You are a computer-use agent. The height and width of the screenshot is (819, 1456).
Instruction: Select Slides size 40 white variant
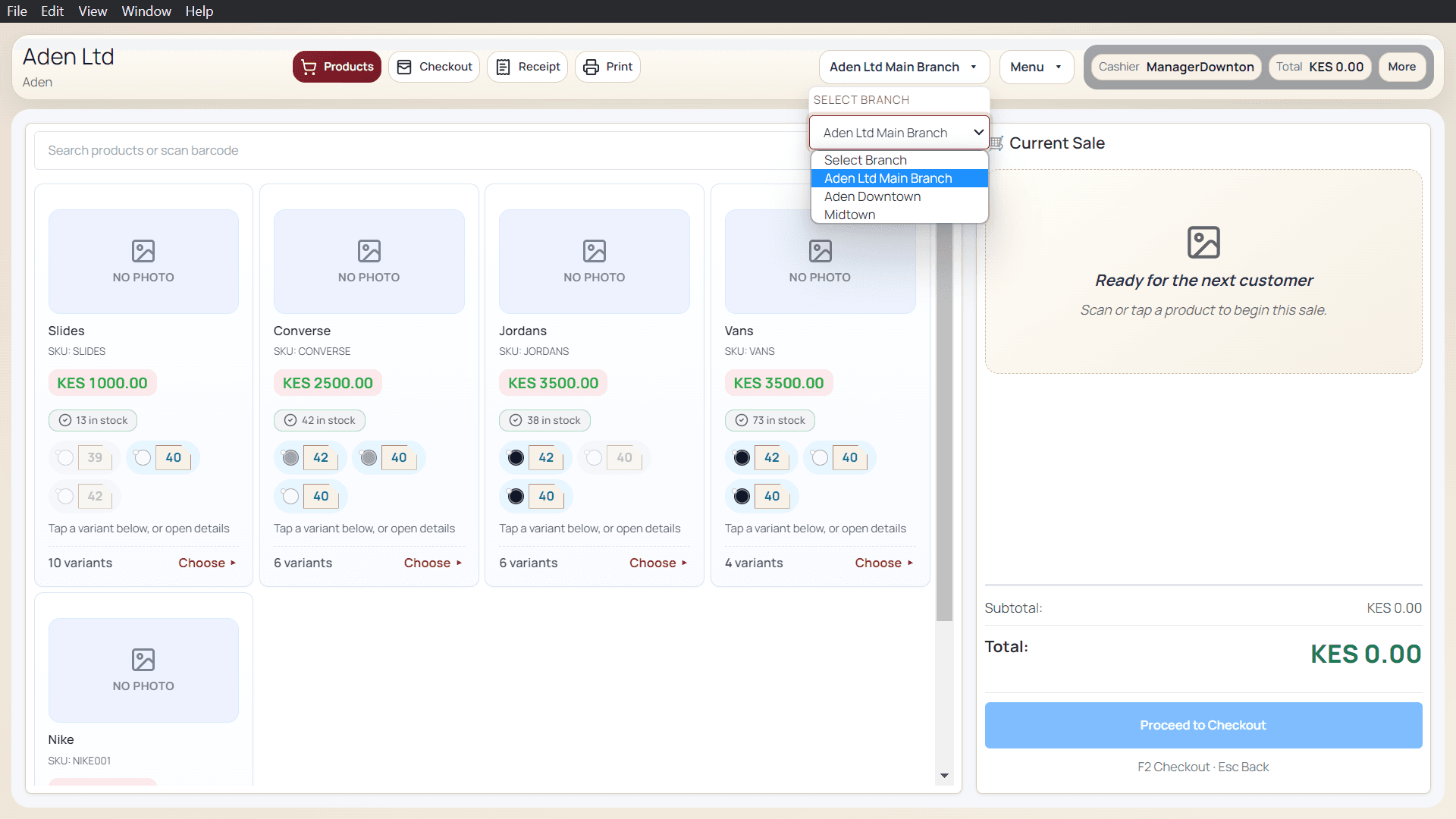click(x=163, y=457)
